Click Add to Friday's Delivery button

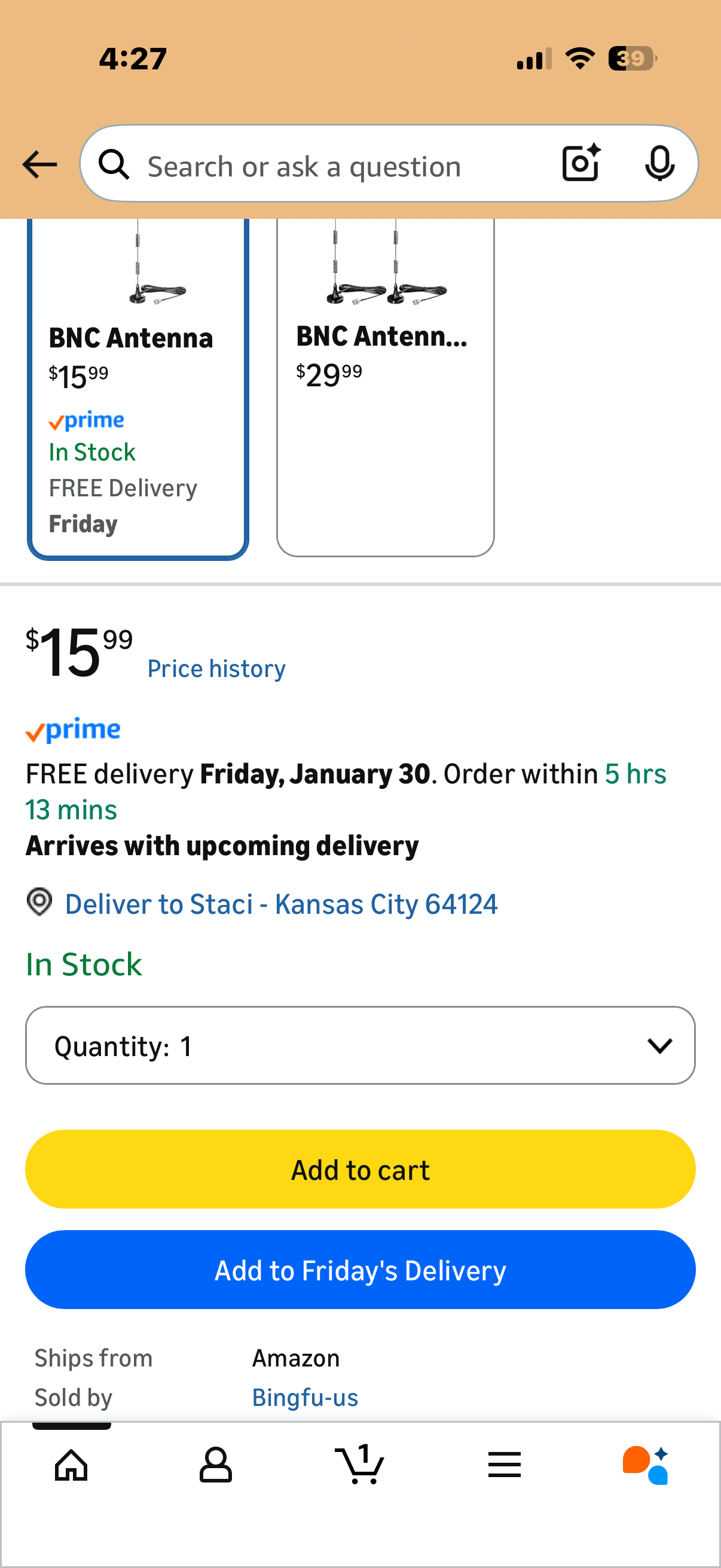pos(360,1270)
